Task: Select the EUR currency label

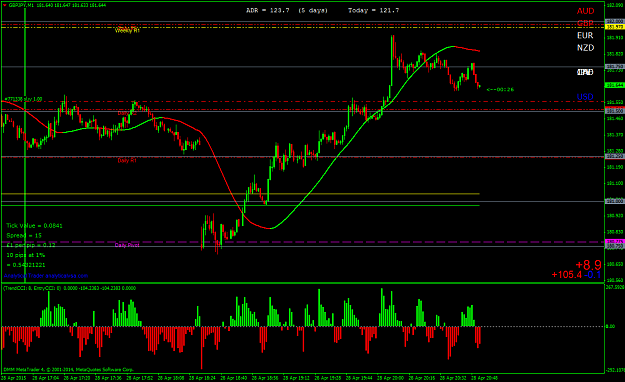Action: pos(585,35)
